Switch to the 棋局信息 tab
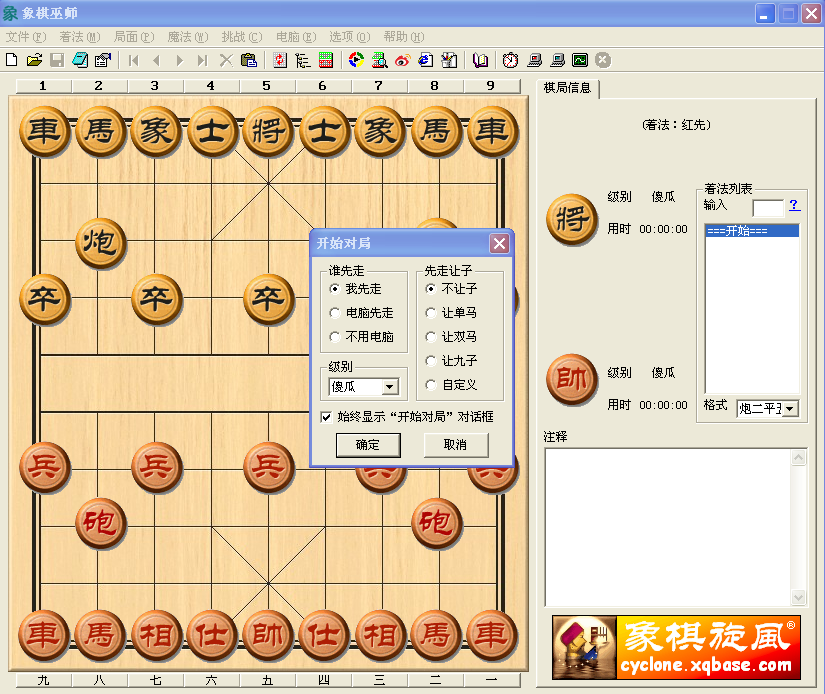The image size is (825, 694). tap(567, 88)
